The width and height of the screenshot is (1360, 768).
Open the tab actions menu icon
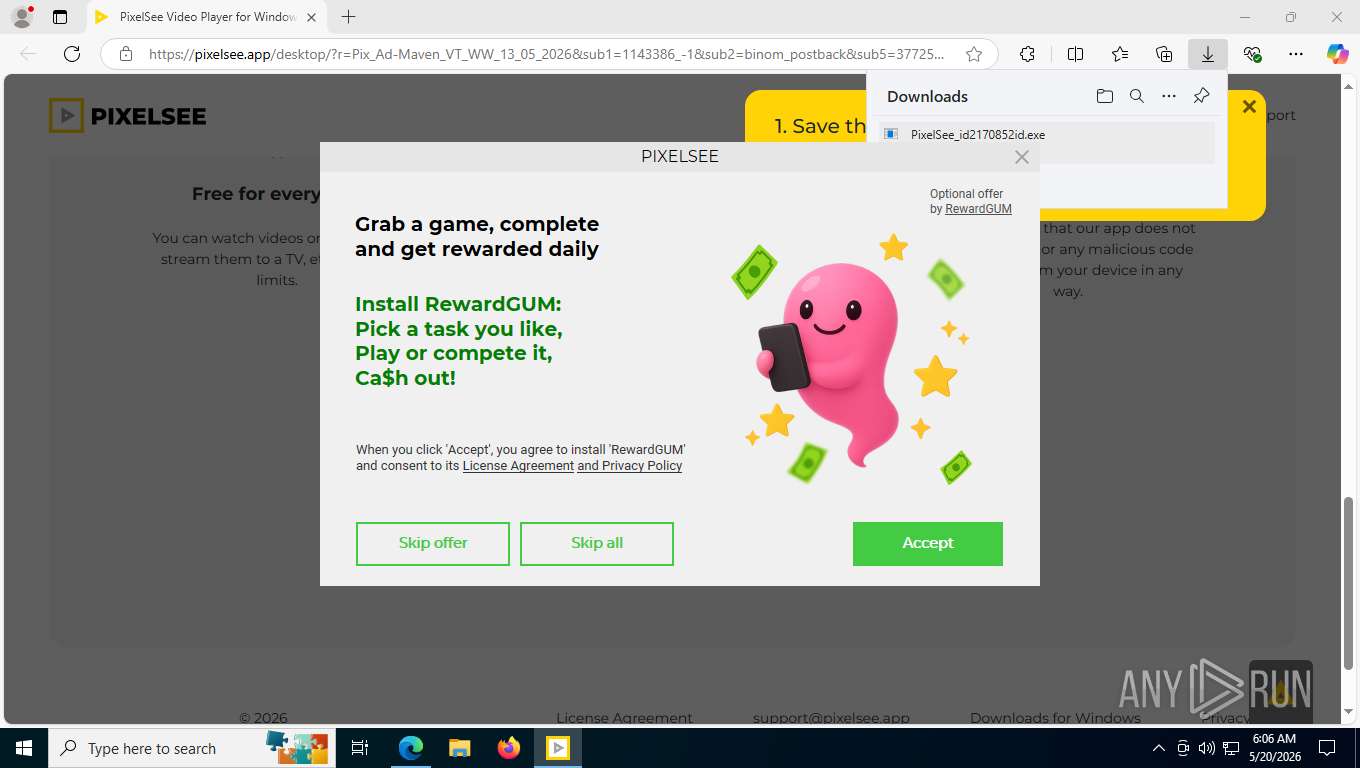60,17
